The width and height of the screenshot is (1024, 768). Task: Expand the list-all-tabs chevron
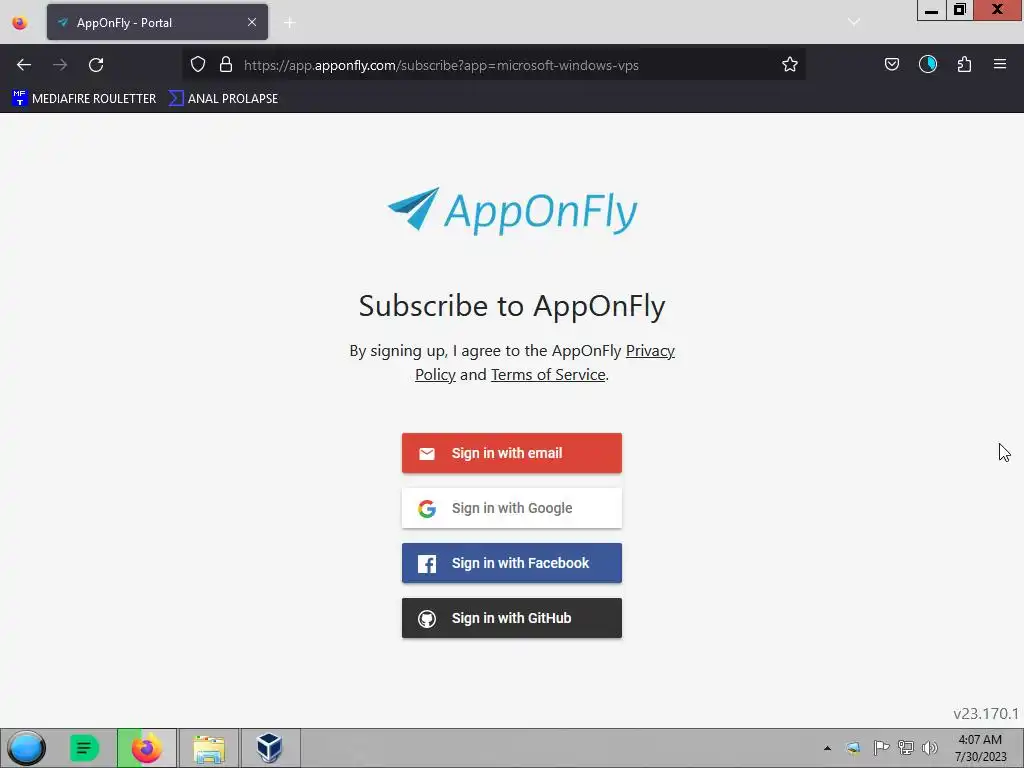click(854, 22)
